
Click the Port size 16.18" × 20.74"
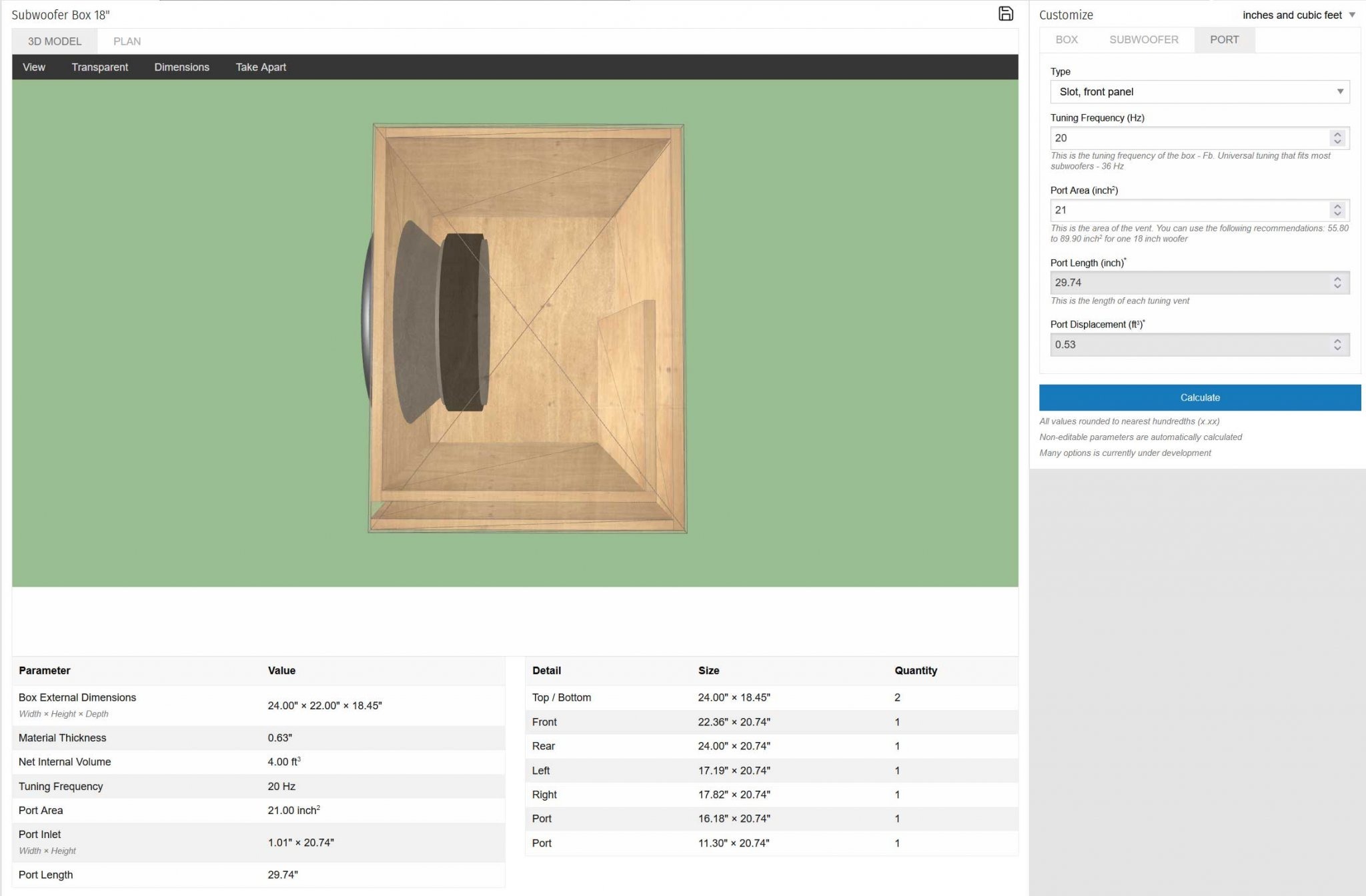pos(734,819)
